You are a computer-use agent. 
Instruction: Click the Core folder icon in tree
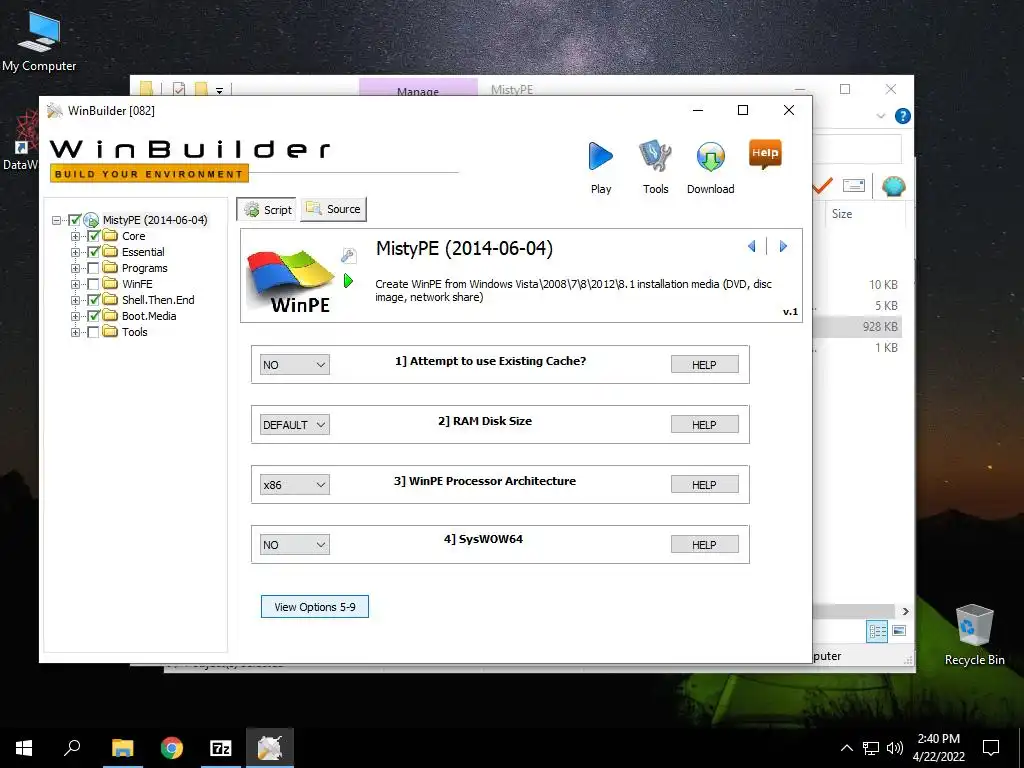[110, 236]
